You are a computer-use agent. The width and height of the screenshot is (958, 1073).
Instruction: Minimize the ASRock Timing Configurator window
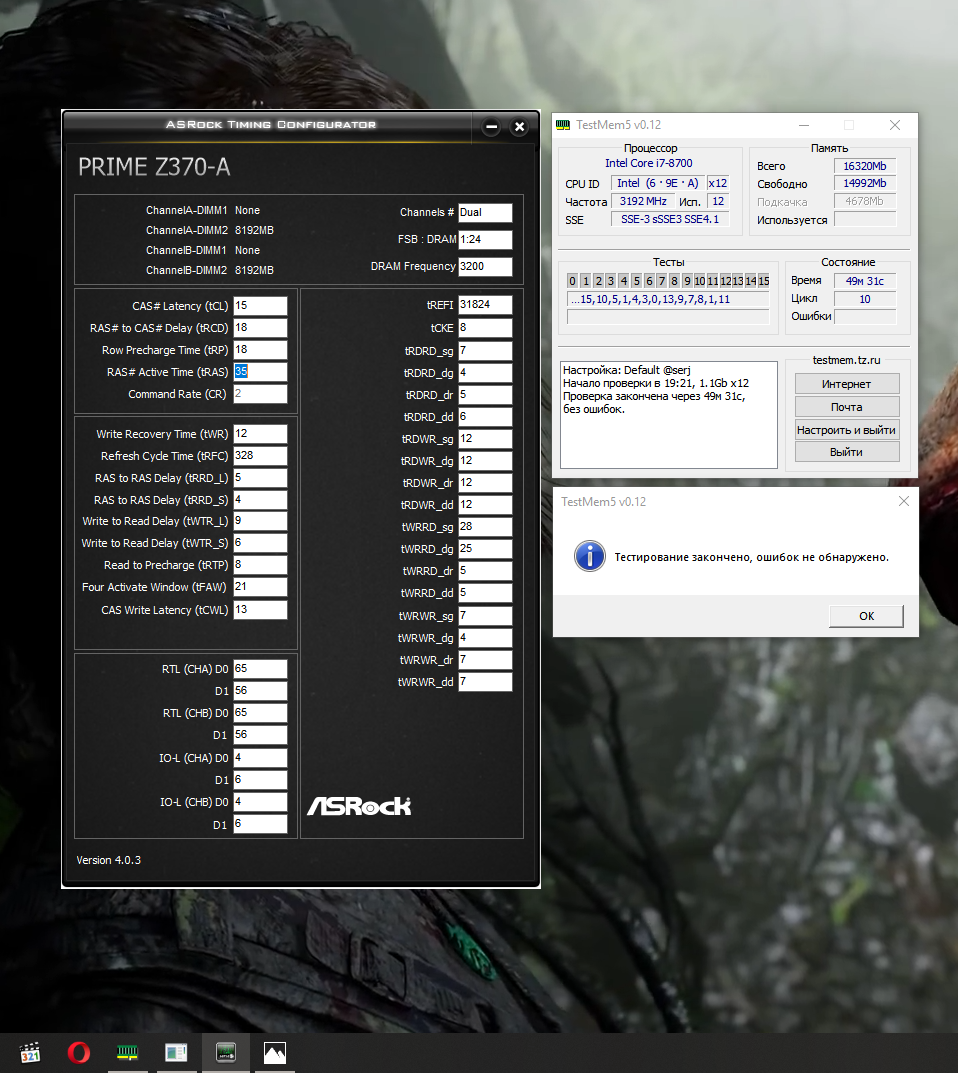tap(491, 127)
